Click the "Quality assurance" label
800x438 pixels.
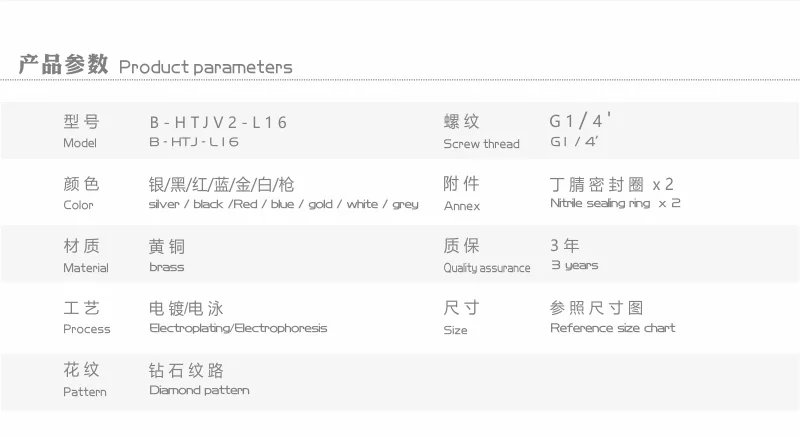click(x=487, y=268)
